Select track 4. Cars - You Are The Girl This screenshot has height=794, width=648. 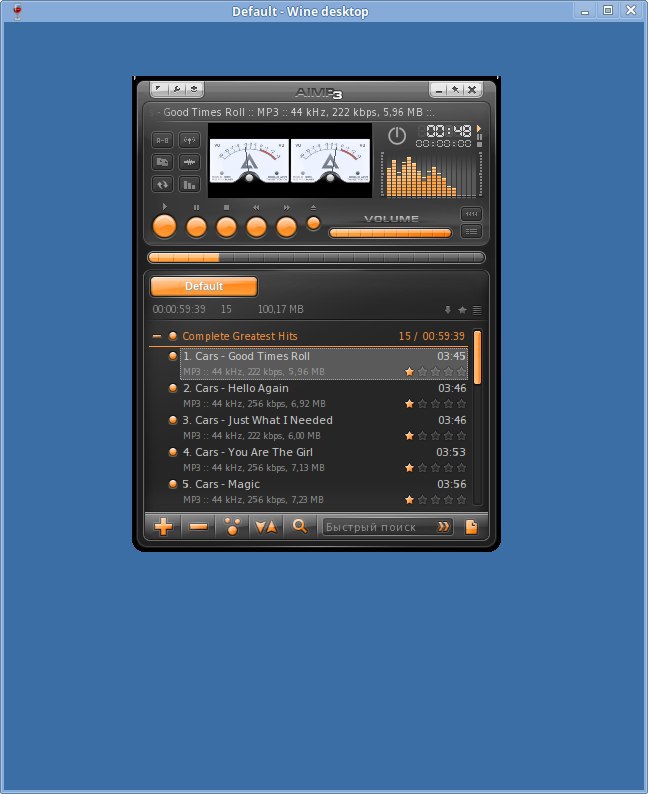[323, 459]
